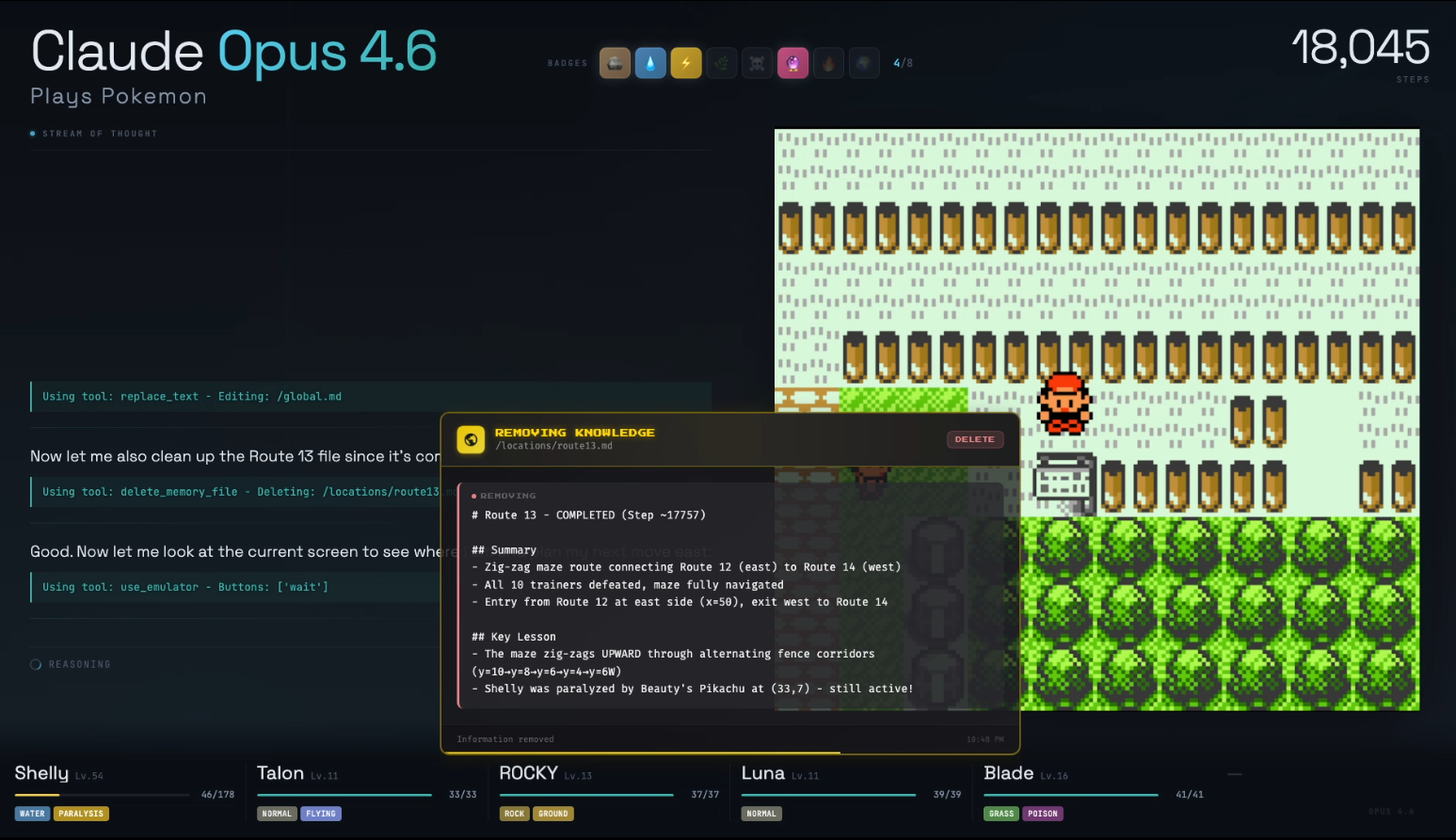Click Blade's GRASS type tag
The image size is (1456, 840).
(x=1001, y=814)
